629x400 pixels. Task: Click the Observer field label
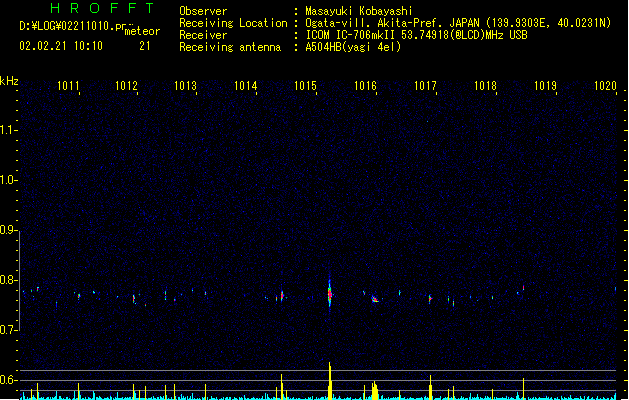point(203,11)
